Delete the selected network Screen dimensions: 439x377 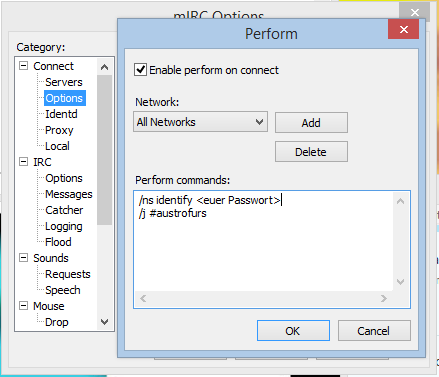pos(311,152)
